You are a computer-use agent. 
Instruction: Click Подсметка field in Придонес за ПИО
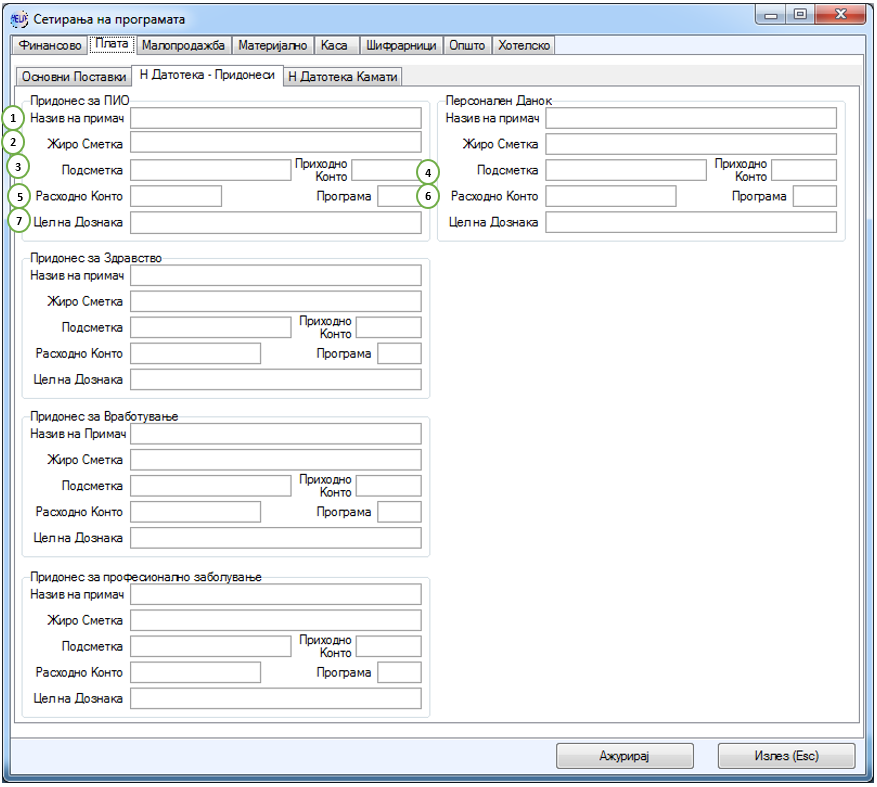pos(211,170)
